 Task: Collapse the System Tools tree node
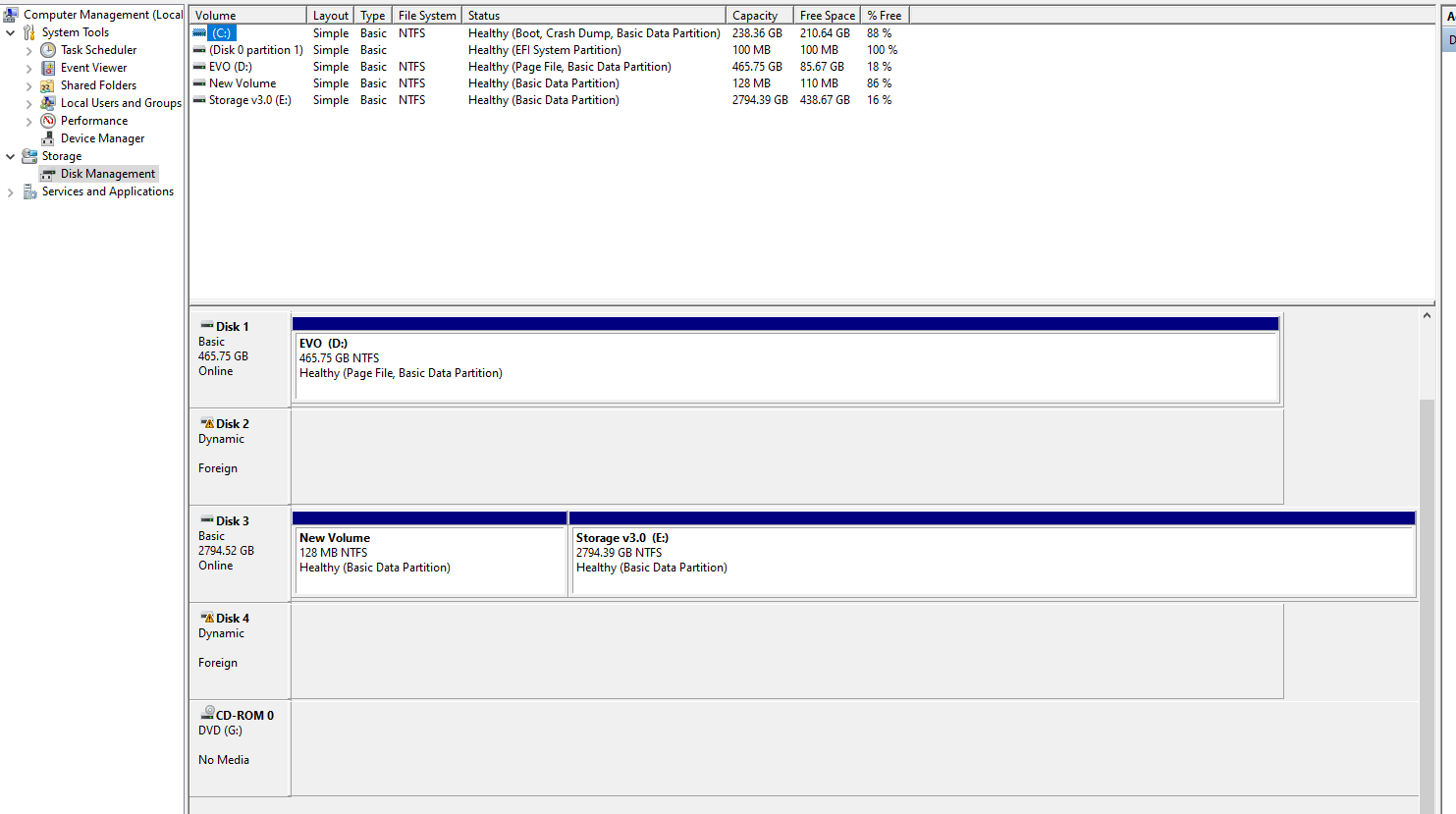pyautogui.click(x=11, y=32)
